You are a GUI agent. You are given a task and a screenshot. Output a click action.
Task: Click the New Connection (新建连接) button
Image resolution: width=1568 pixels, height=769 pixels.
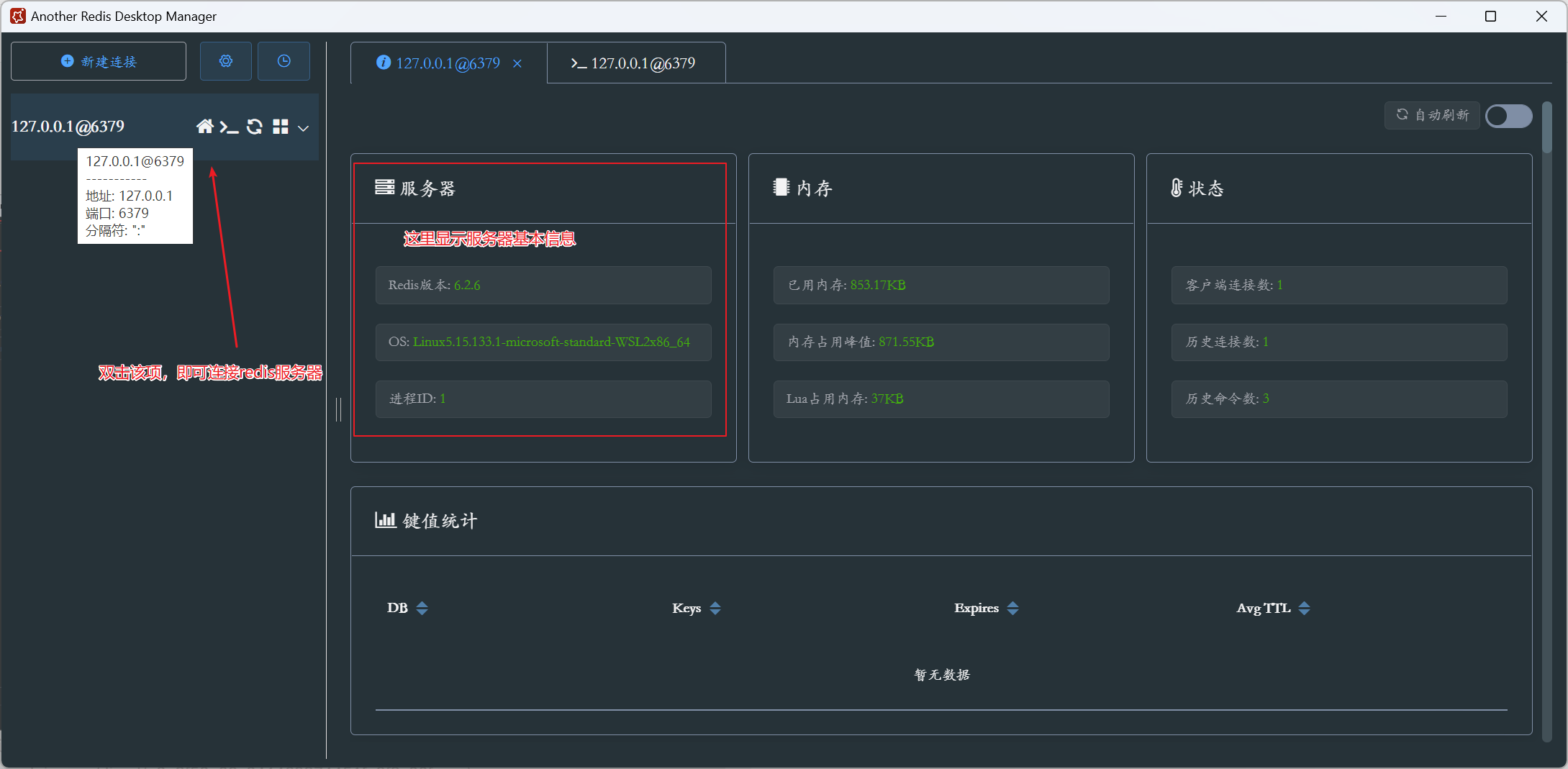tap(99, 61)
